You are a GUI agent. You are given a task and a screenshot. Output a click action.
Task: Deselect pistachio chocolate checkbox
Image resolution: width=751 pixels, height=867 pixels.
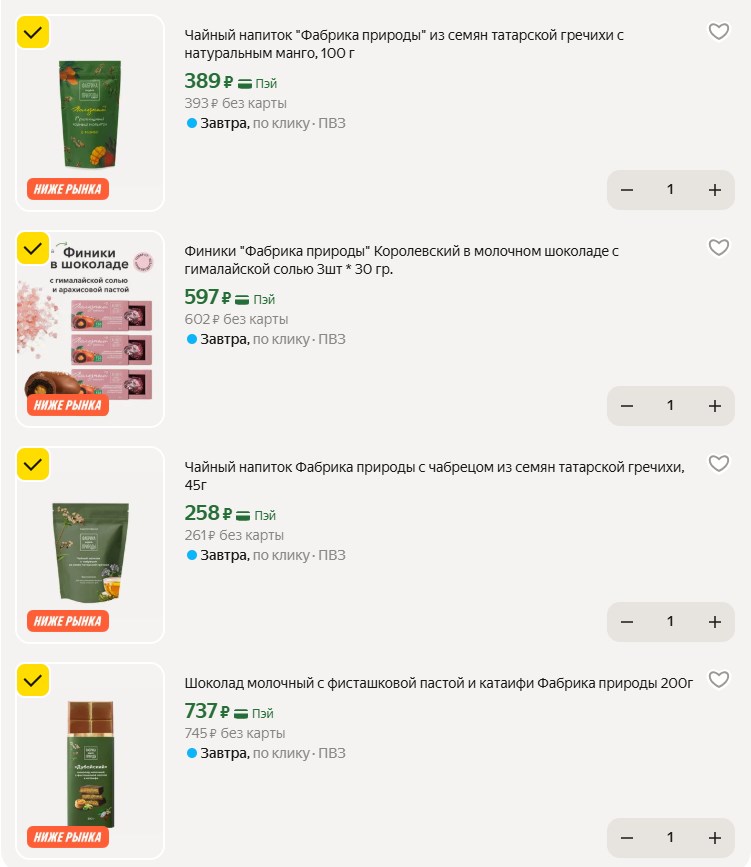33,680
